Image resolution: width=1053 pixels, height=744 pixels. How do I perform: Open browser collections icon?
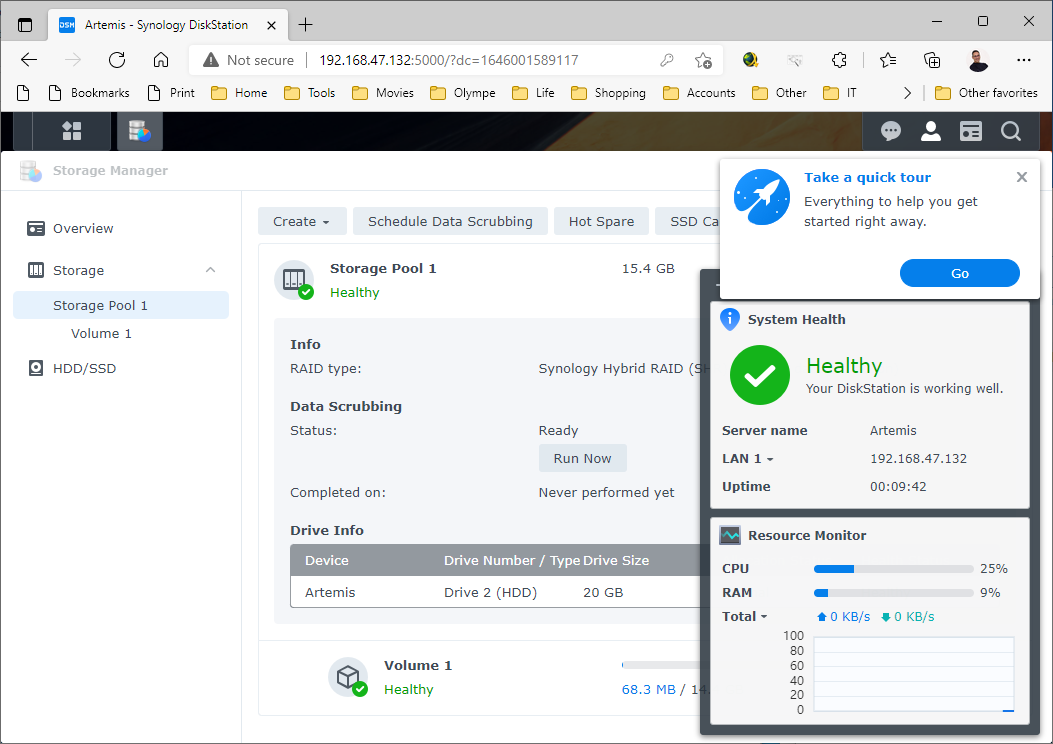[932, 60]
